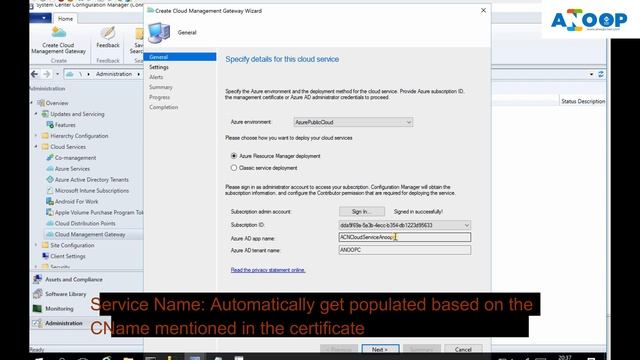Open the Home ribbon tab
The image size is (640, 360).
pyautogui.click(x=65, y=19)
